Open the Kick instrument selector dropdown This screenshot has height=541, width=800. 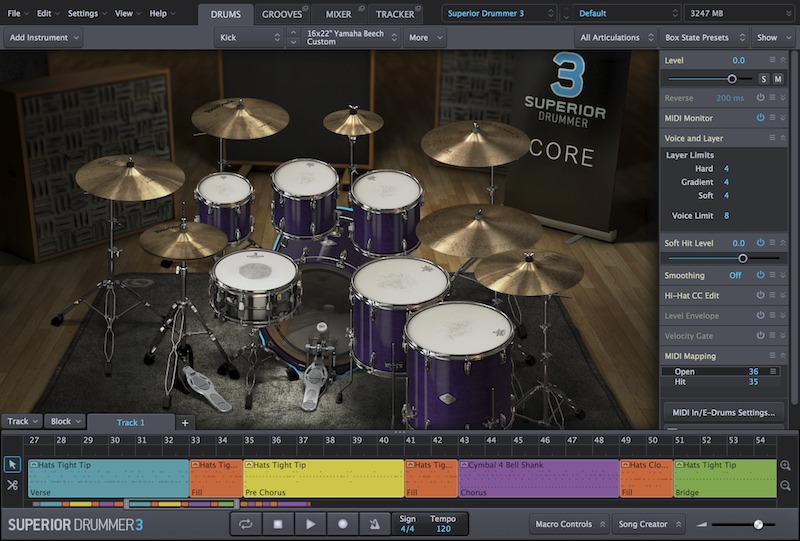[x=249, y=37]
